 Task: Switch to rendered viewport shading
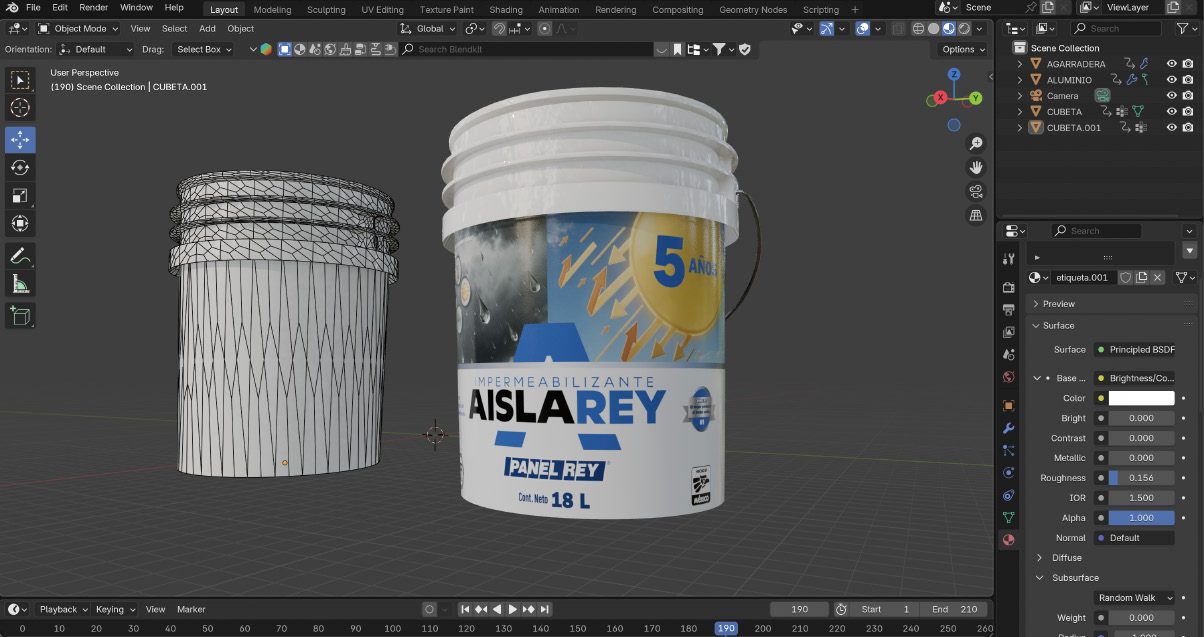tap(963, 29)
